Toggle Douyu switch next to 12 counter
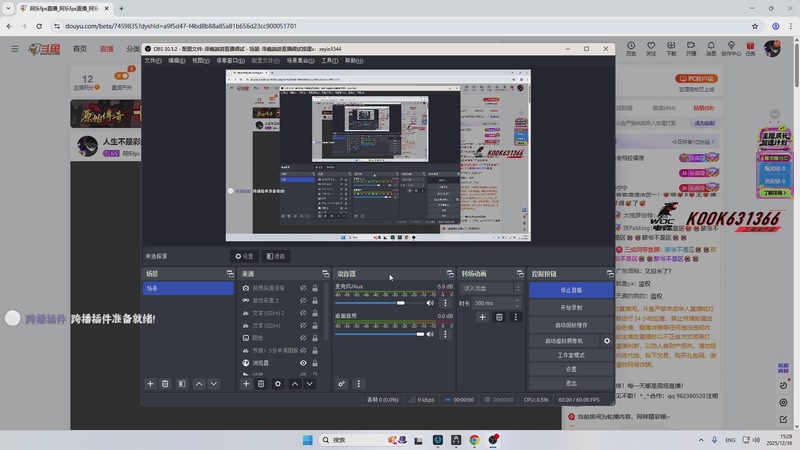The image size is (800, 450). pos(121,76)
